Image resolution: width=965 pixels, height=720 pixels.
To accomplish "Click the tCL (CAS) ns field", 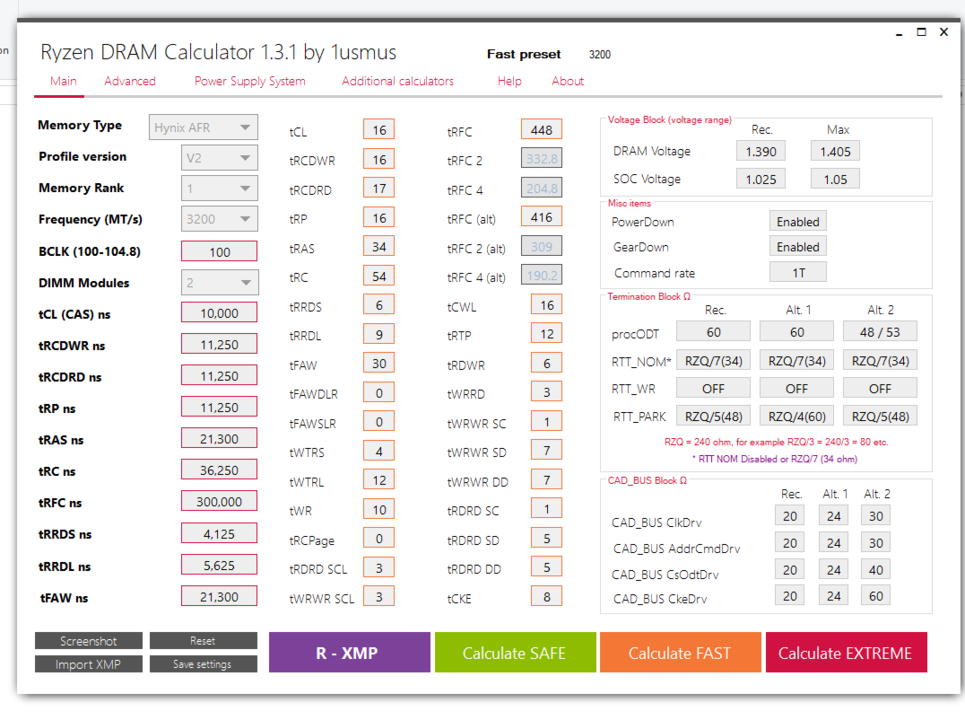I will [x=219, y=313].
